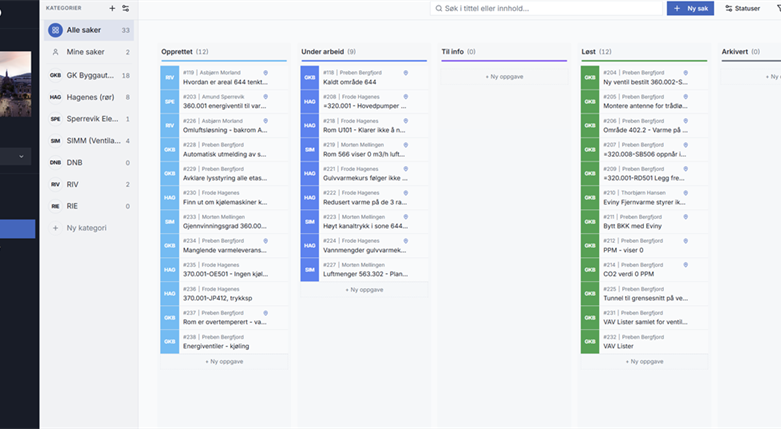Click location pin icon on case #237
Viewport: 781px width, 429px height.
[x=265, y=313]
